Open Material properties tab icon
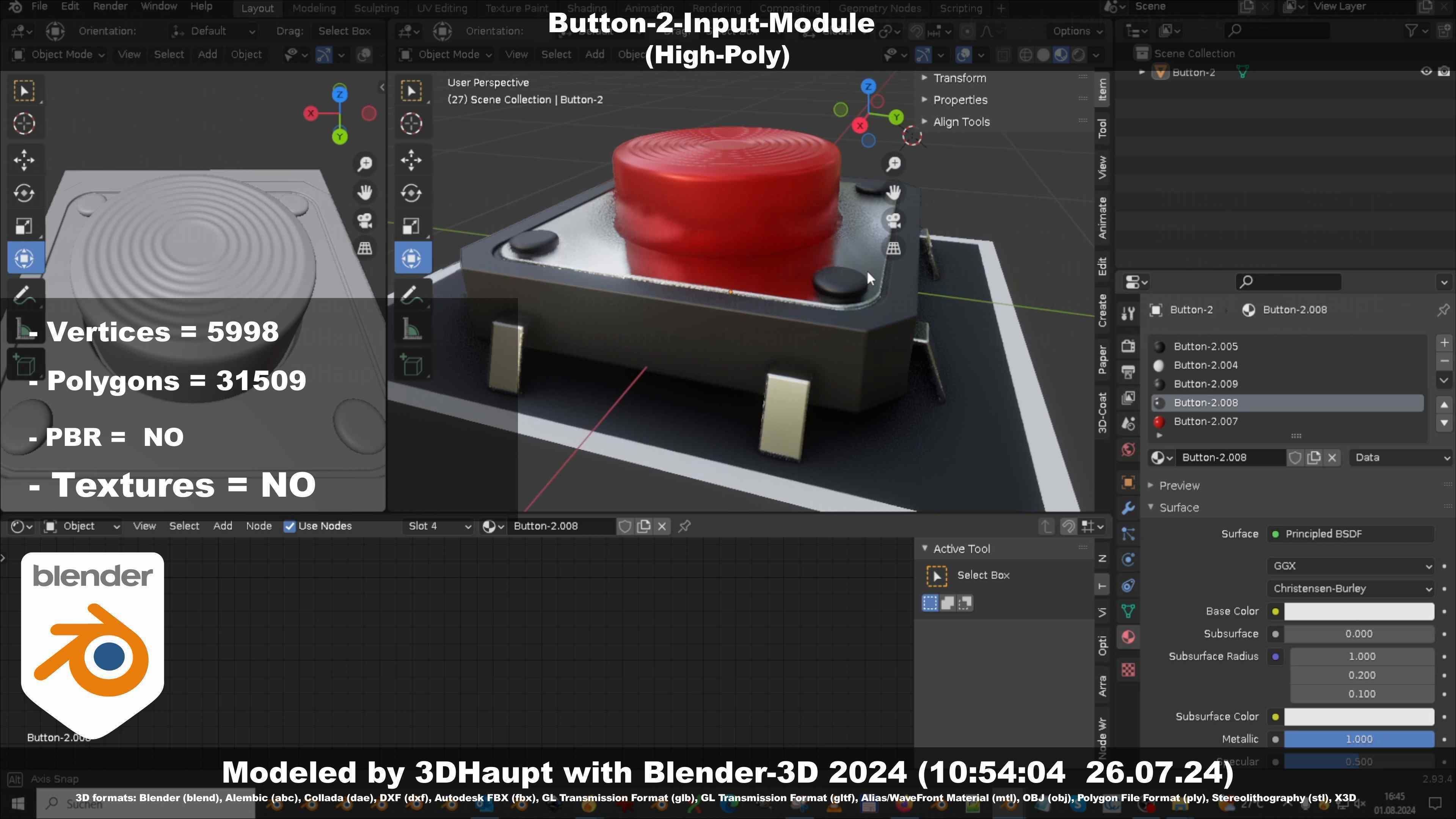1456x819 pixels. 1128,637
